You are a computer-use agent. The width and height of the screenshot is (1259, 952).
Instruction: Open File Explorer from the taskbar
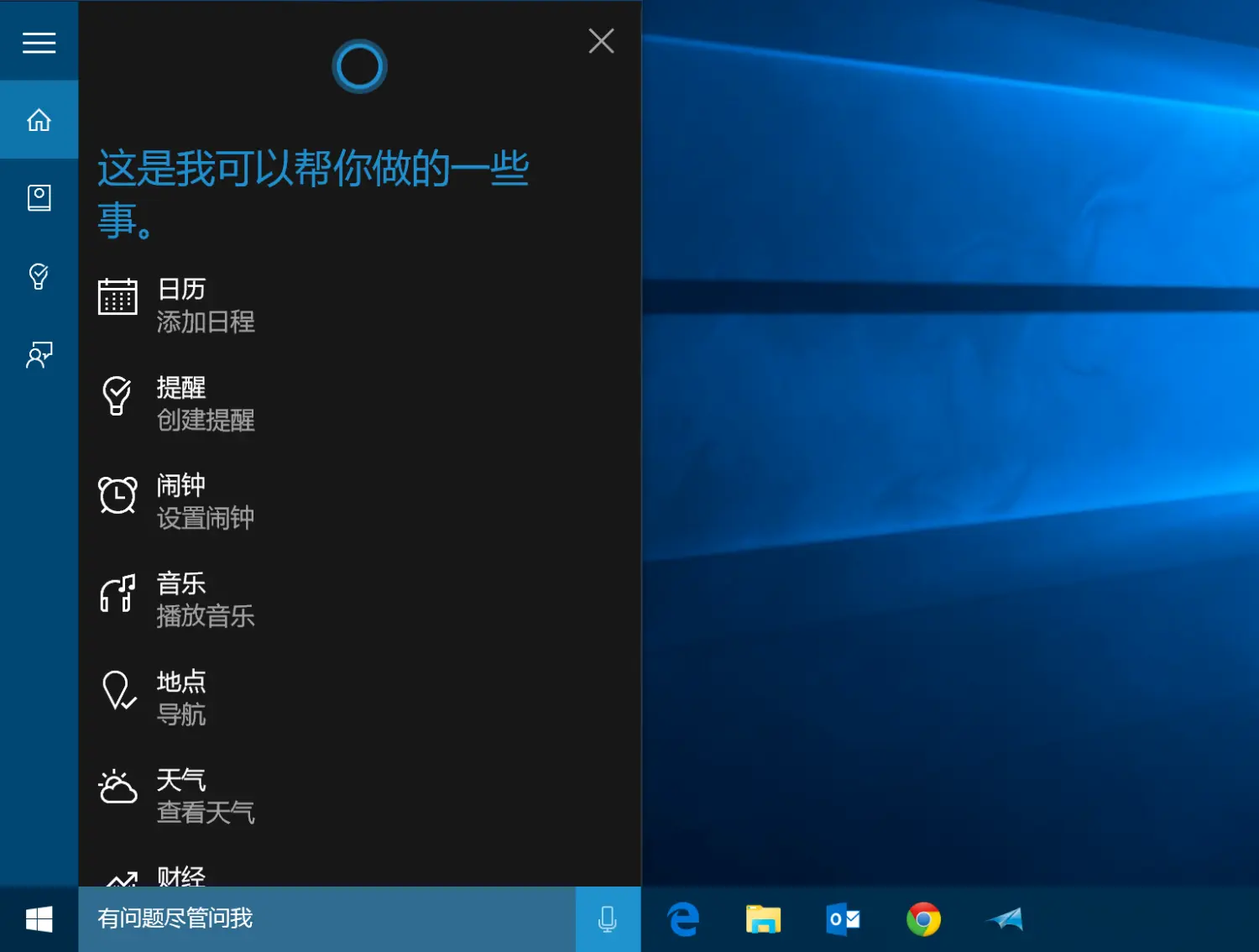click(x=763, y=919)
